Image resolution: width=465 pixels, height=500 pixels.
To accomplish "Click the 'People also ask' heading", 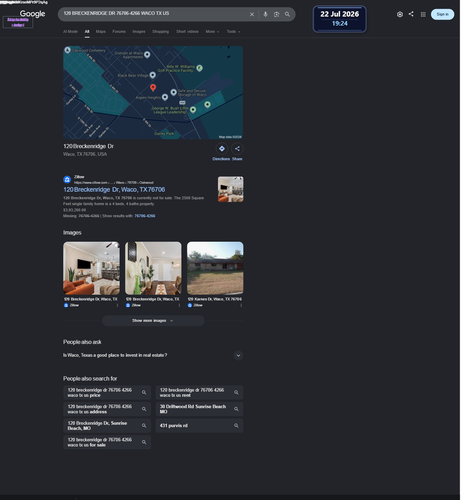I will 82,342.
